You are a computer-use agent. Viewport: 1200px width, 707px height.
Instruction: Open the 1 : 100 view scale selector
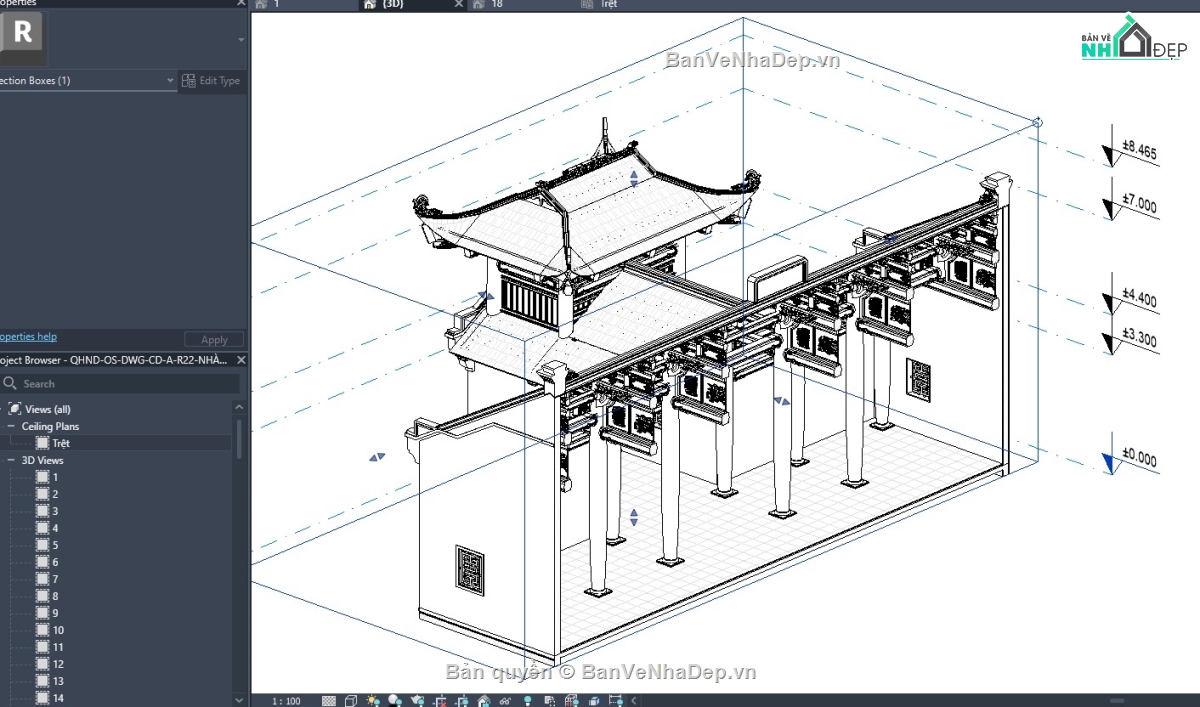pos(287,701)
